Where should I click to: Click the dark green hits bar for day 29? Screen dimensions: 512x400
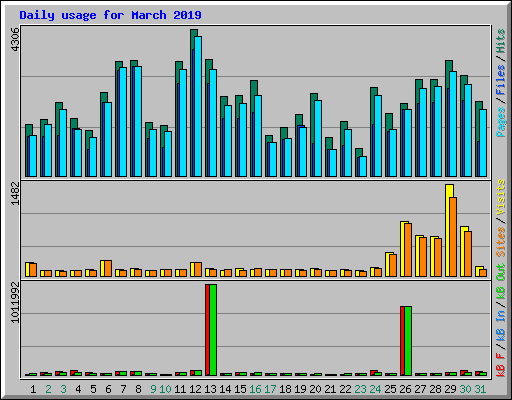pyautogui.click(x=449, y=67)
